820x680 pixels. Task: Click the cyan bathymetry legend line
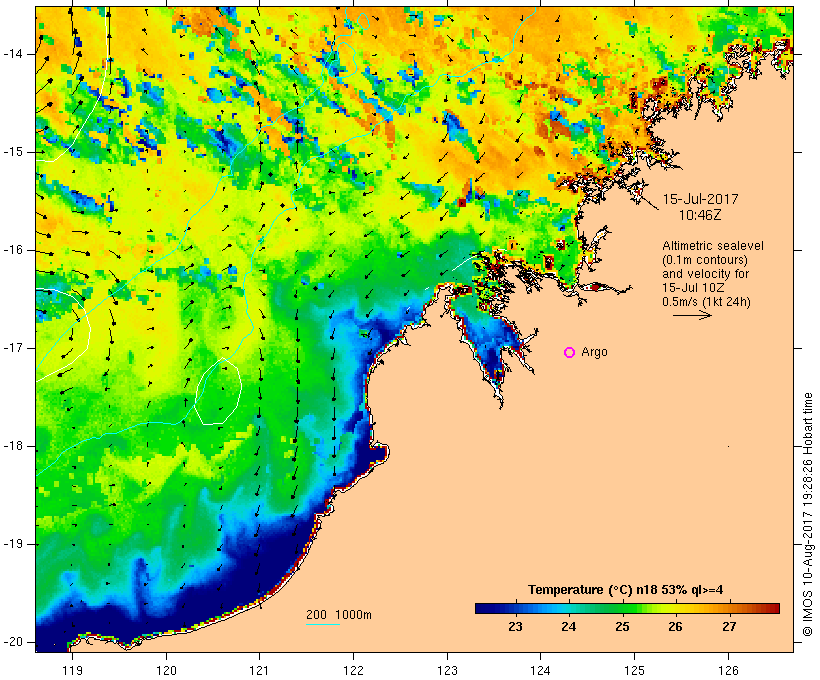tap(323, 624)
